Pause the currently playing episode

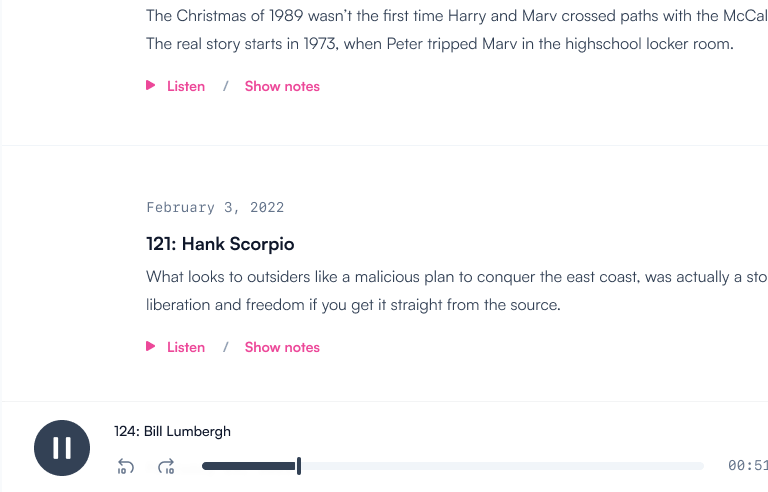62,447
